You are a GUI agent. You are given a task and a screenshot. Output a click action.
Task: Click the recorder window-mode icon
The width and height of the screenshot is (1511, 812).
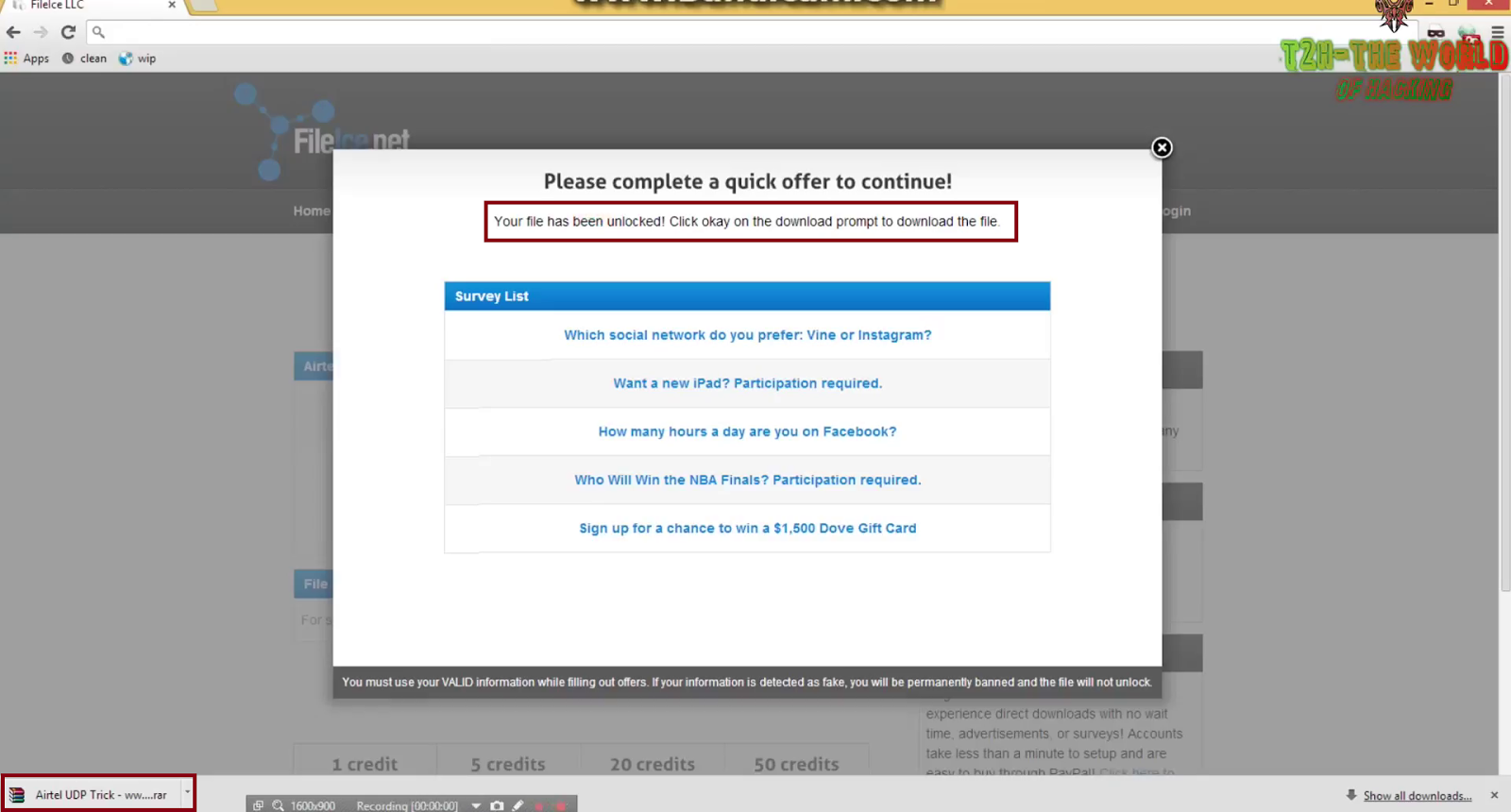click(x=258, y=805)
